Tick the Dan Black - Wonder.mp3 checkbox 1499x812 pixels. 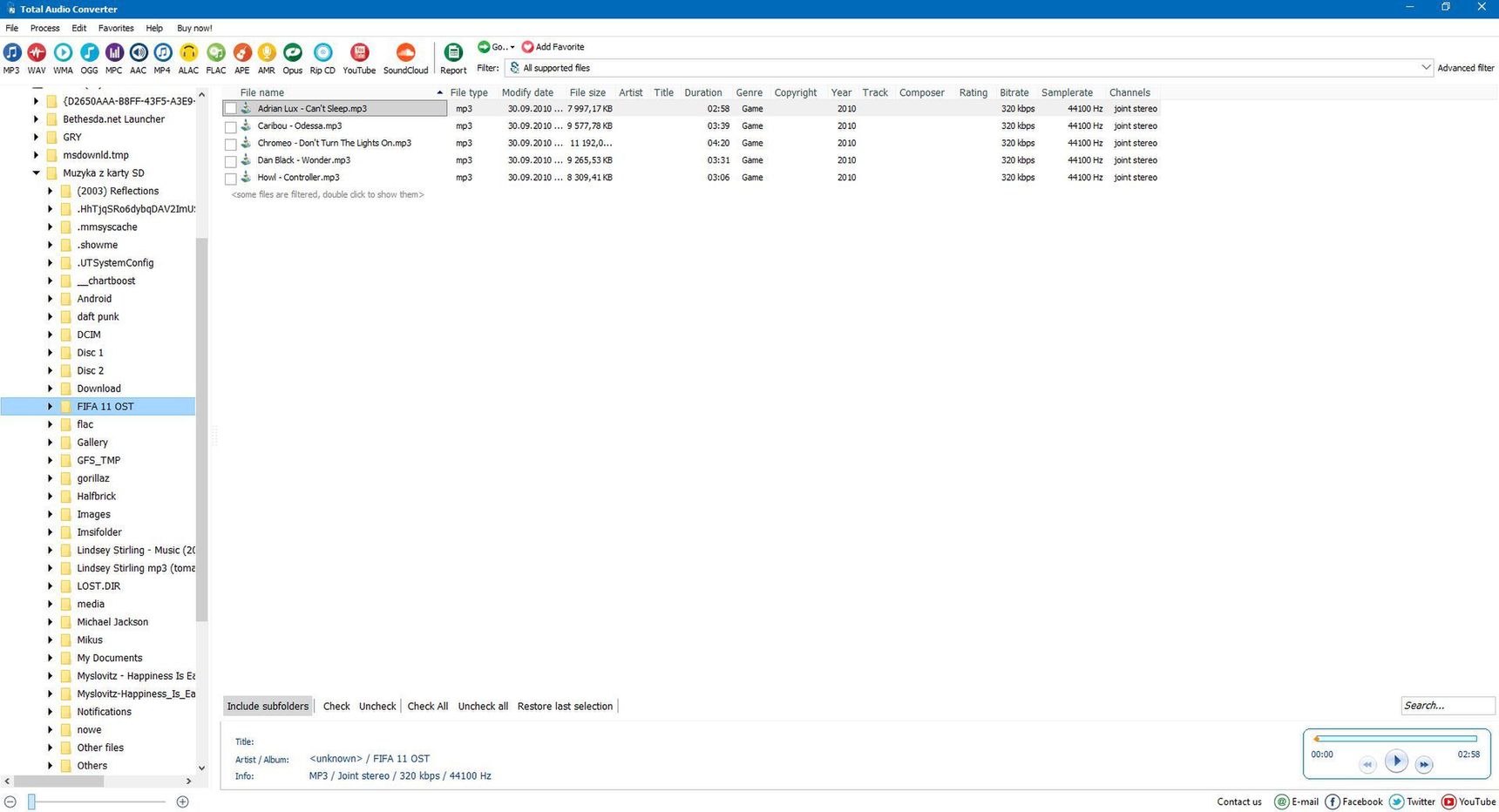(231, 161)
